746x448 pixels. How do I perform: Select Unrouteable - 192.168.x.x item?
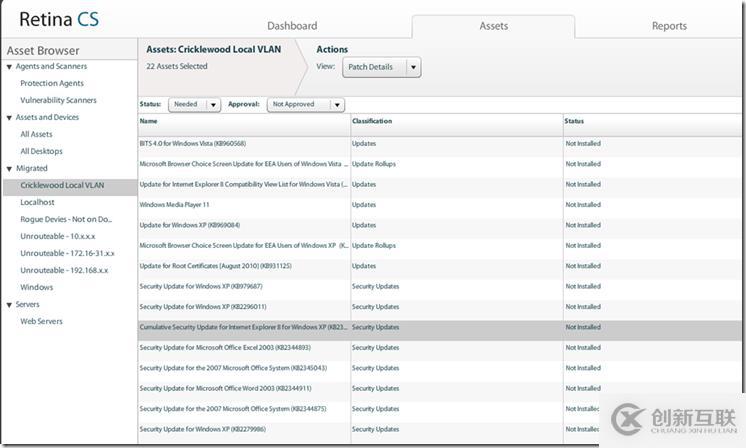[64, 270]
